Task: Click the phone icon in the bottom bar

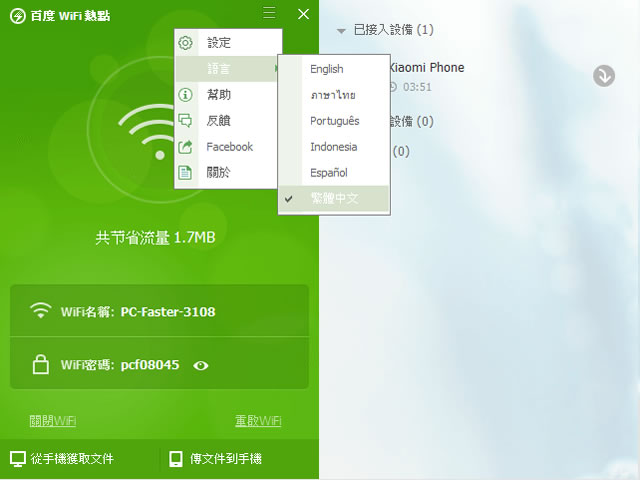Action: 176,459
